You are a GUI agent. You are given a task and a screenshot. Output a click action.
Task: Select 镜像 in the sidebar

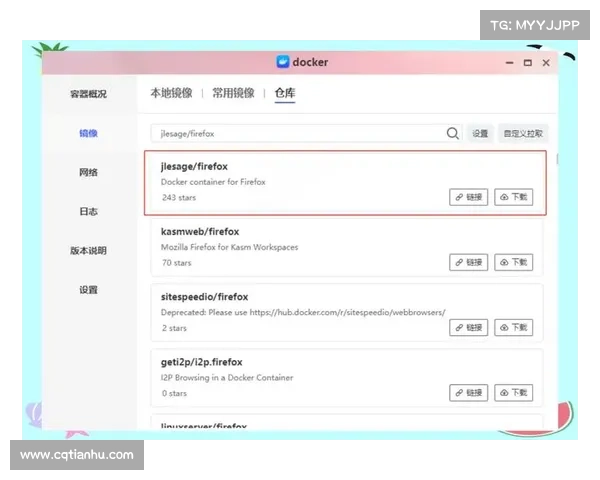[88, 133]
